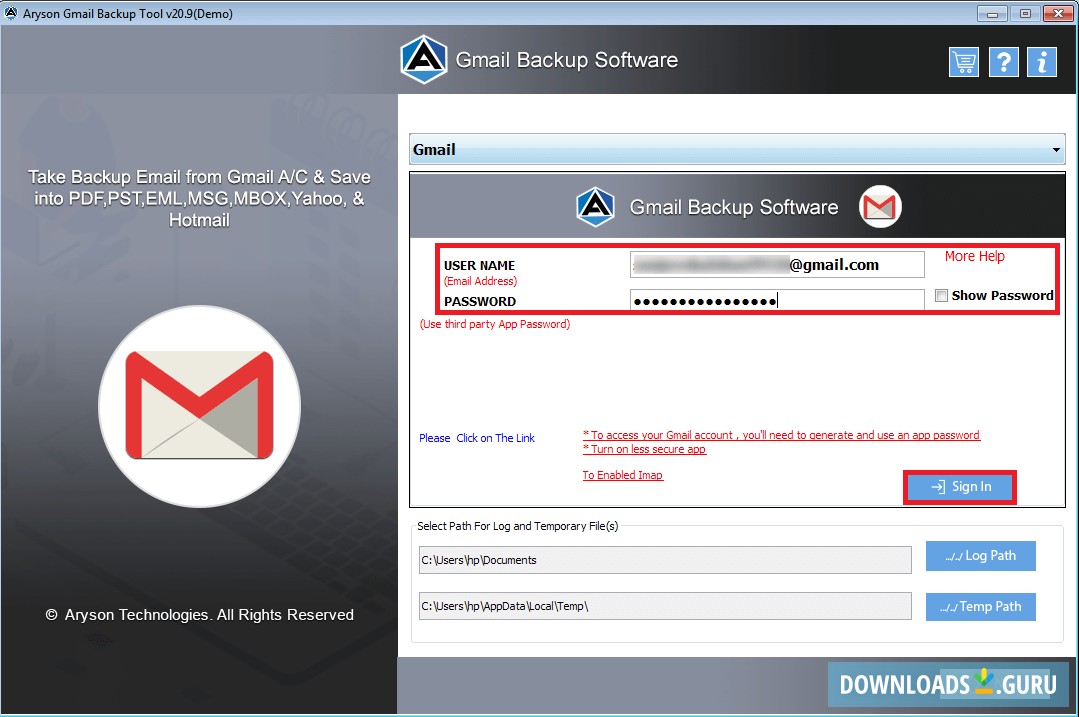Image resolution: width=1079 pixels, height=717 pixels.
Task: Open the generate app password link
Action: coord(781,435)
